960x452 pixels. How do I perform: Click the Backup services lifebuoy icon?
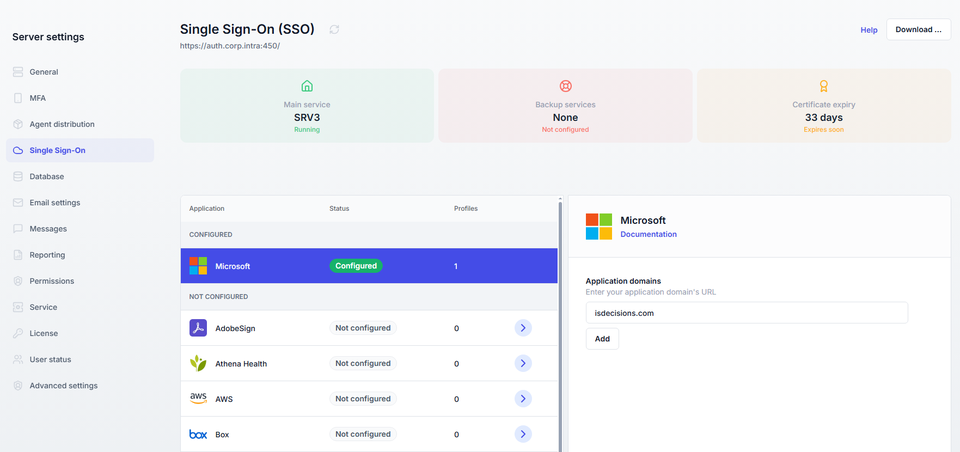tap(565, 87)
